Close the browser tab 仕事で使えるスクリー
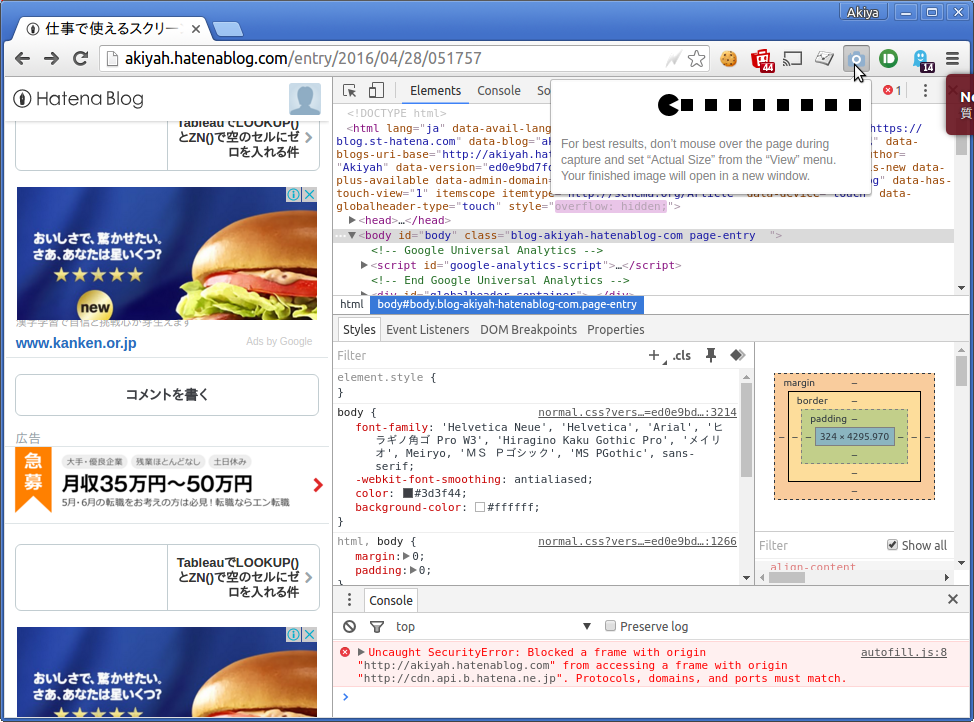The height and width of the screenshot is (722, 974). coord(196,29)
